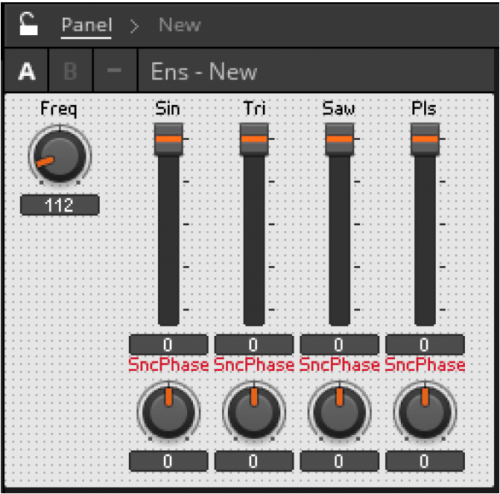Click the dash snapshot compare button

coord(115,71)
